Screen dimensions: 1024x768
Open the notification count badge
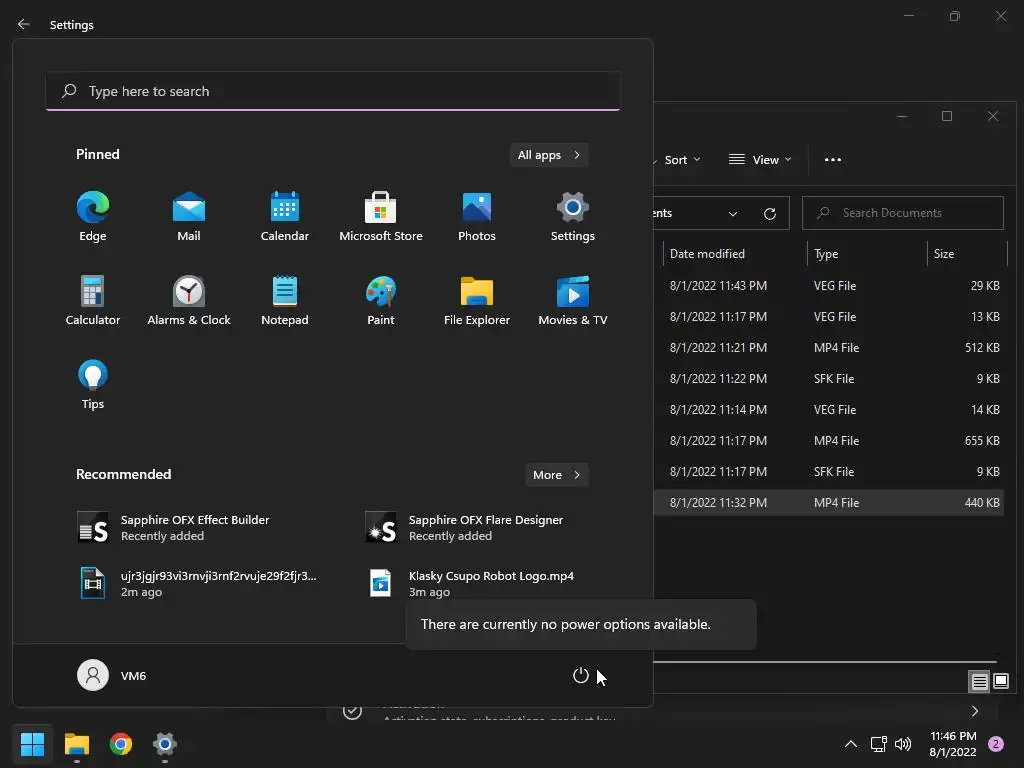coord(996,744)
